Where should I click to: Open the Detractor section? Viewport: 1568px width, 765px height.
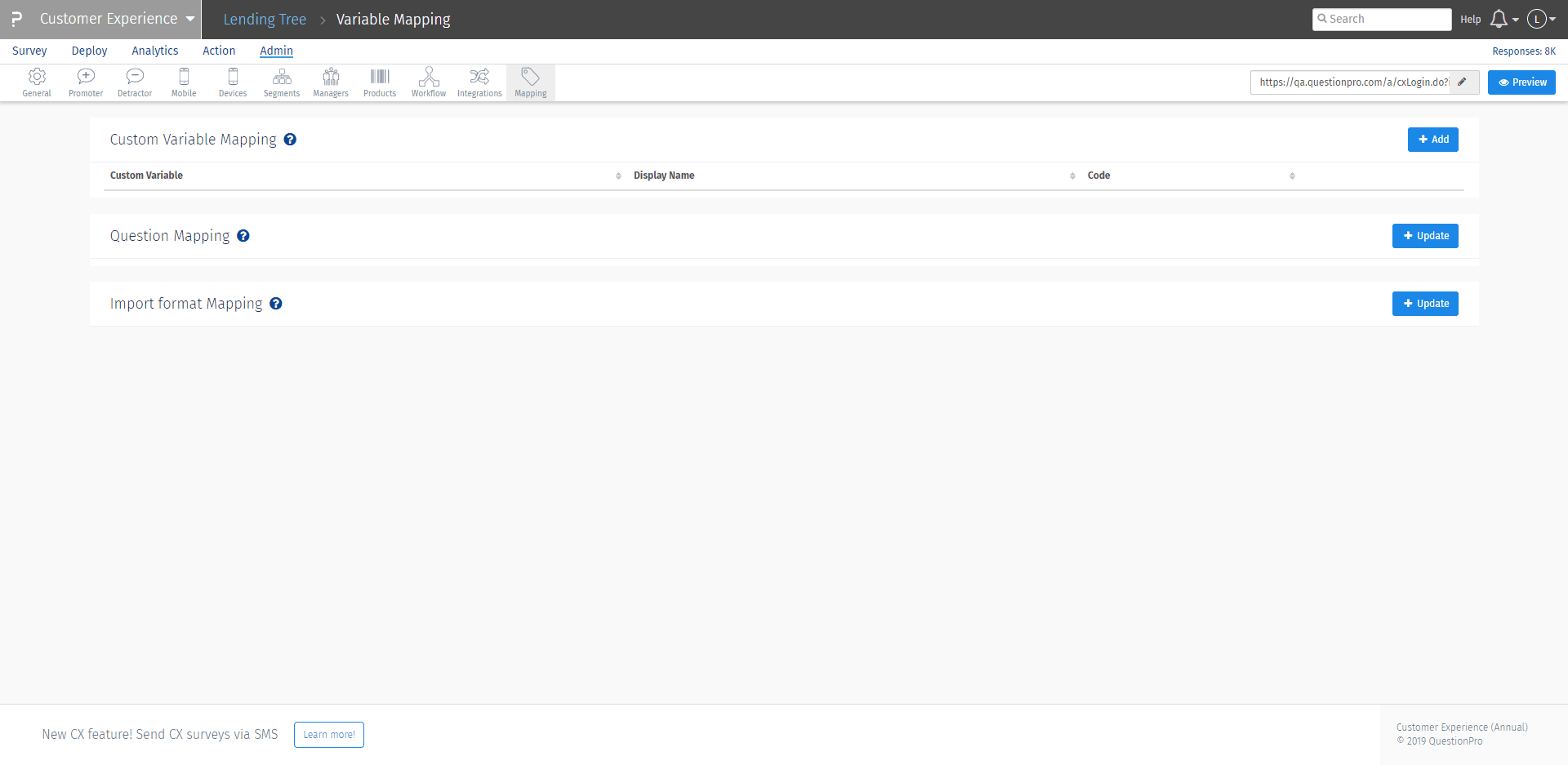point(134,82)
